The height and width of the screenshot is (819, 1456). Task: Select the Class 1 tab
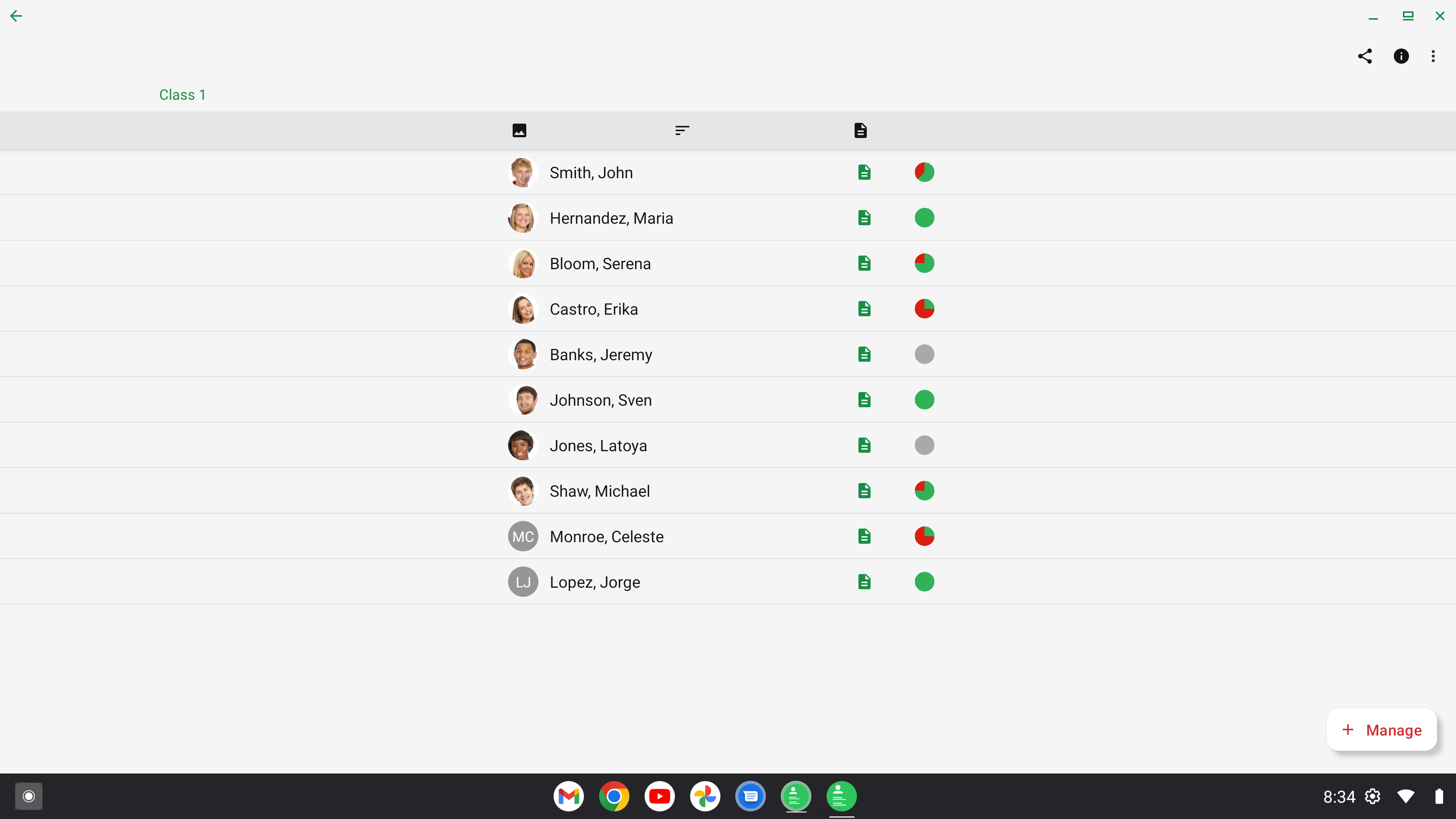click(x=182, y=95)
